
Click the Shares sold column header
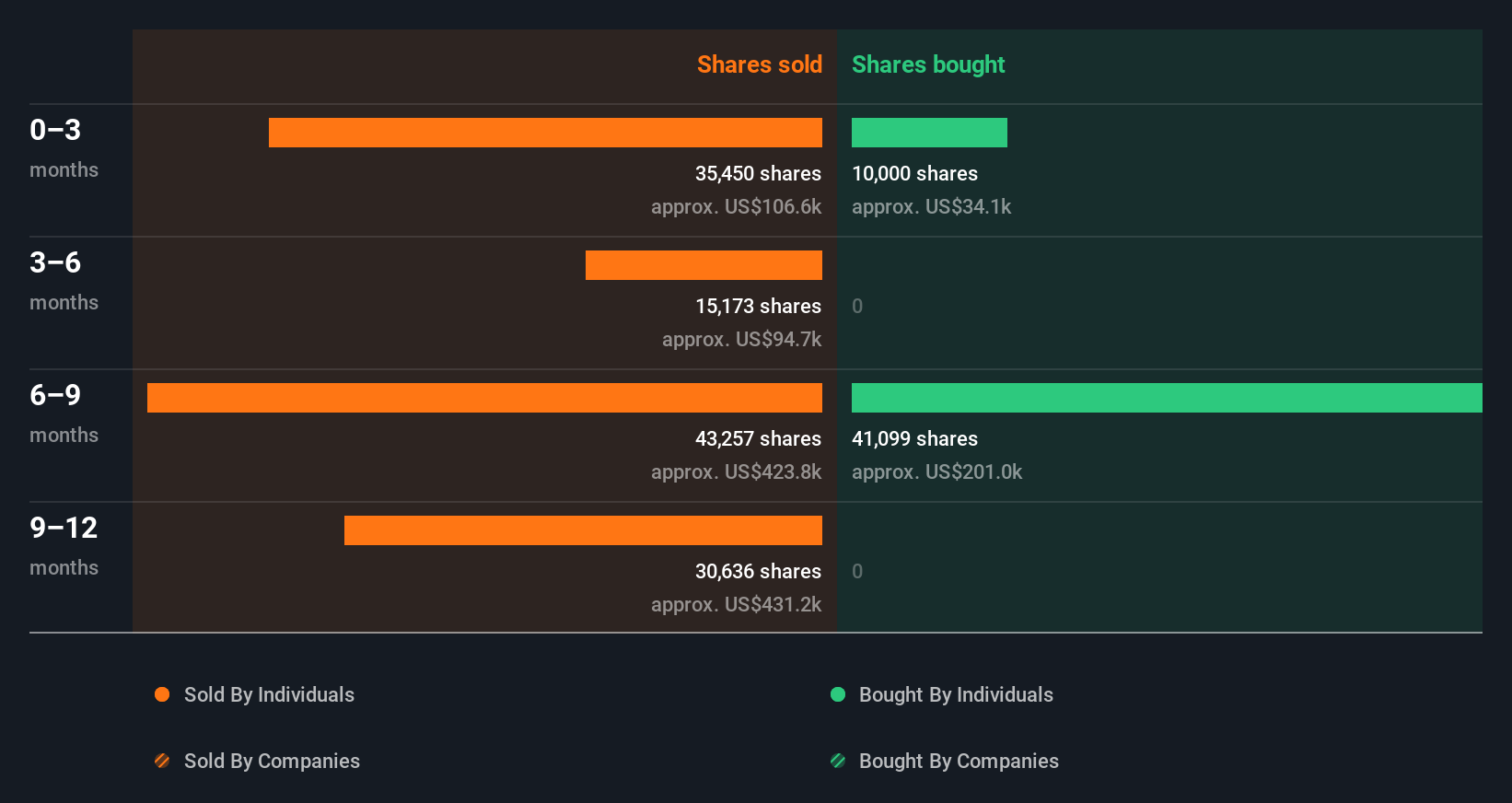tap(759, 64)
